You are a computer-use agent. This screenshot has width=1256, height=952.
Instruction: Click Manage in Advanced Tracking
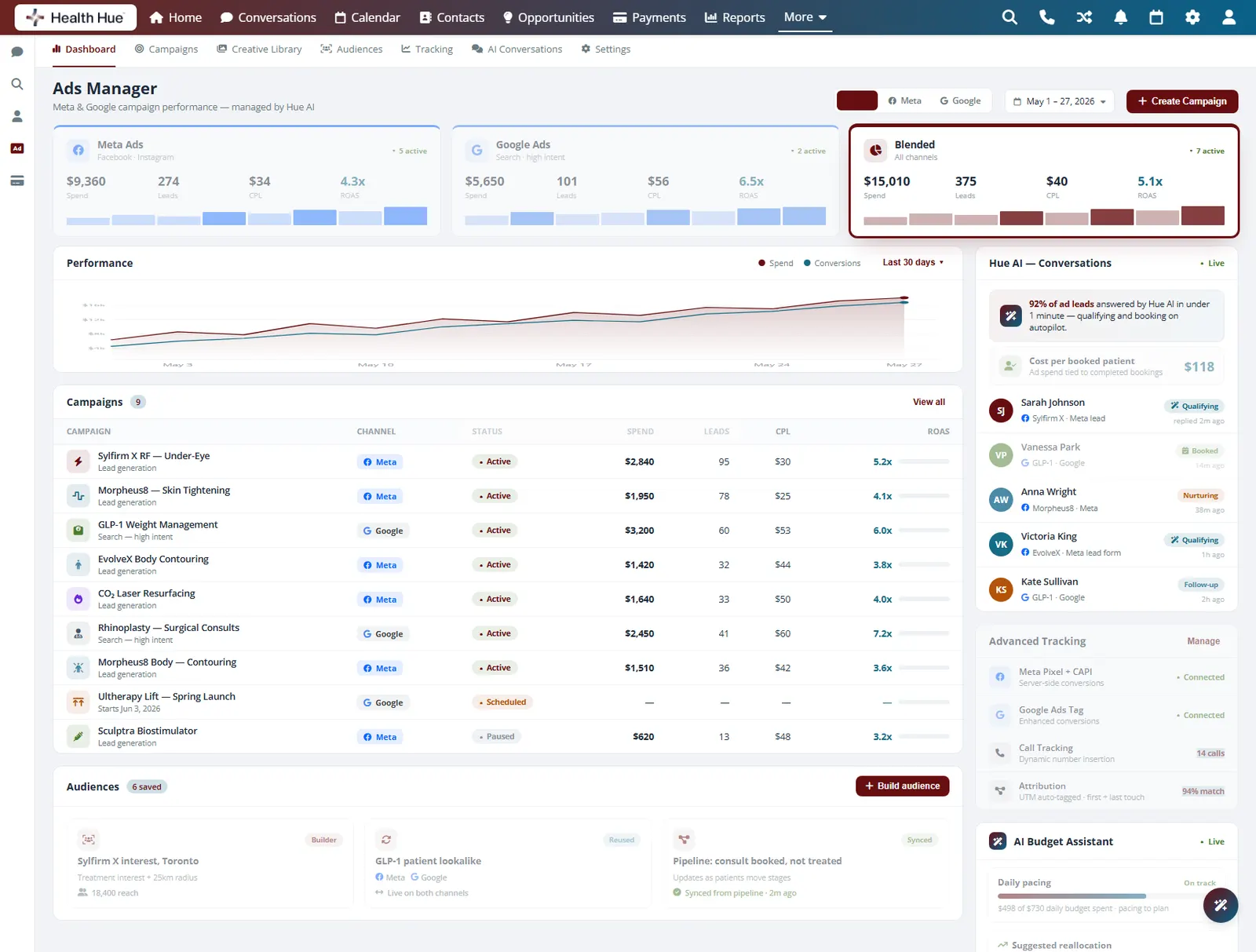coord(1203,641)
